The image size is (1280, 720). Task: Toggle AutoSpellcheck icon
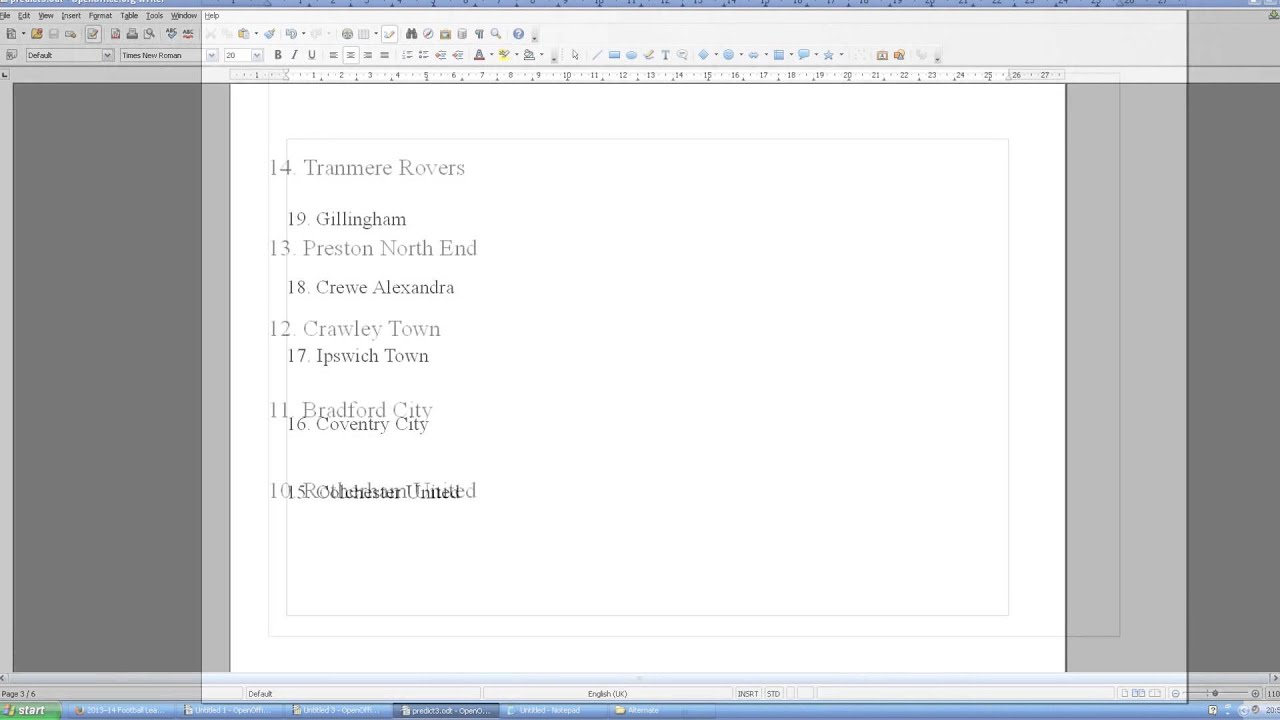pos(187,34)
